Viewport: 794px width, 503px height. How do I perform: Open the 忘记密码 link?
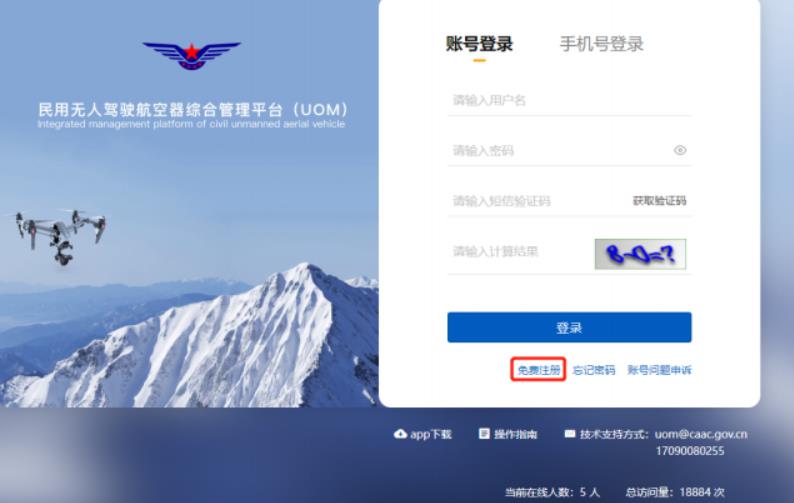pyautogui.click(x=593, y=370)
